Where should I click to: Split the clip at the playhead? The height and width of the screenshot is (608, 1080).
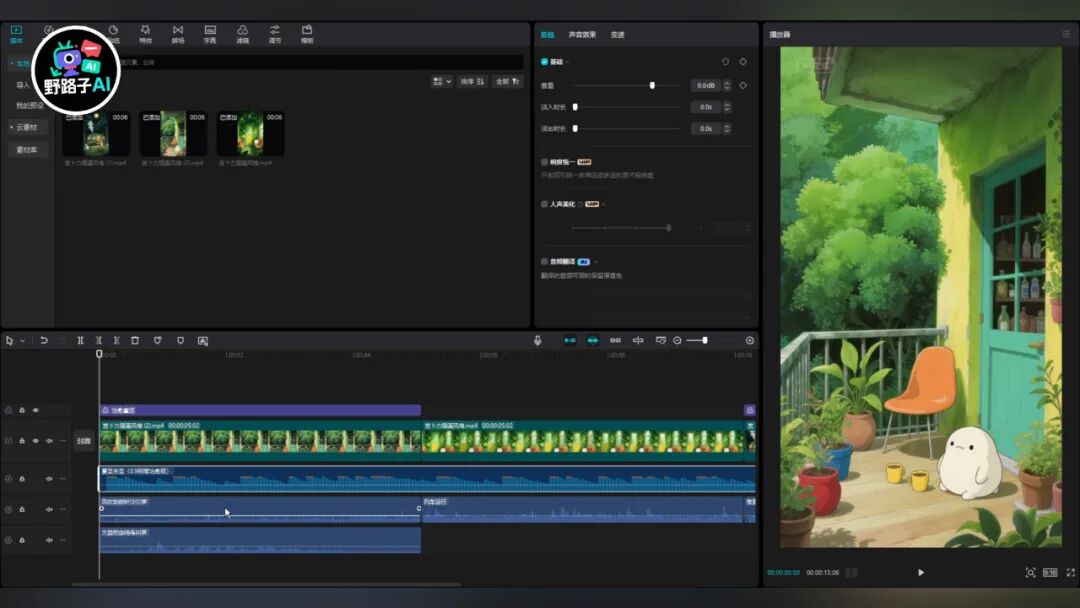(x=81, y=340)
